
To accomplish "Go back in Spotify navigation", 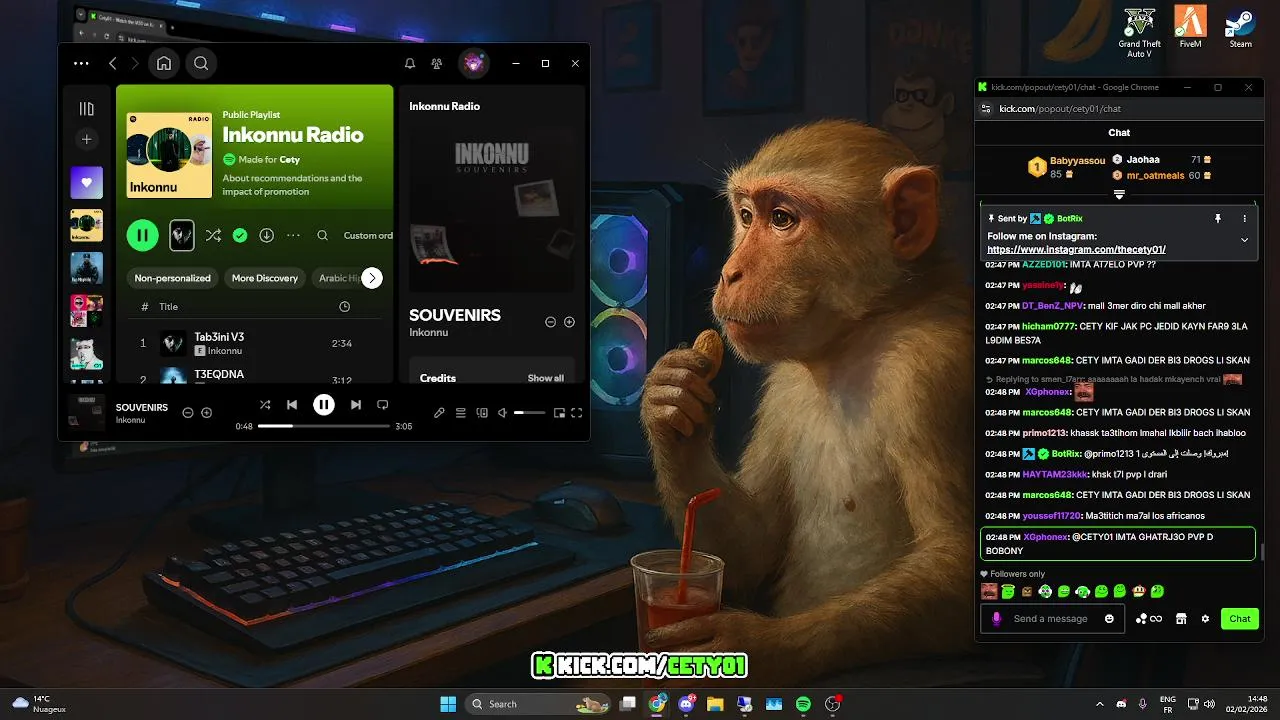I will (112, 63).
